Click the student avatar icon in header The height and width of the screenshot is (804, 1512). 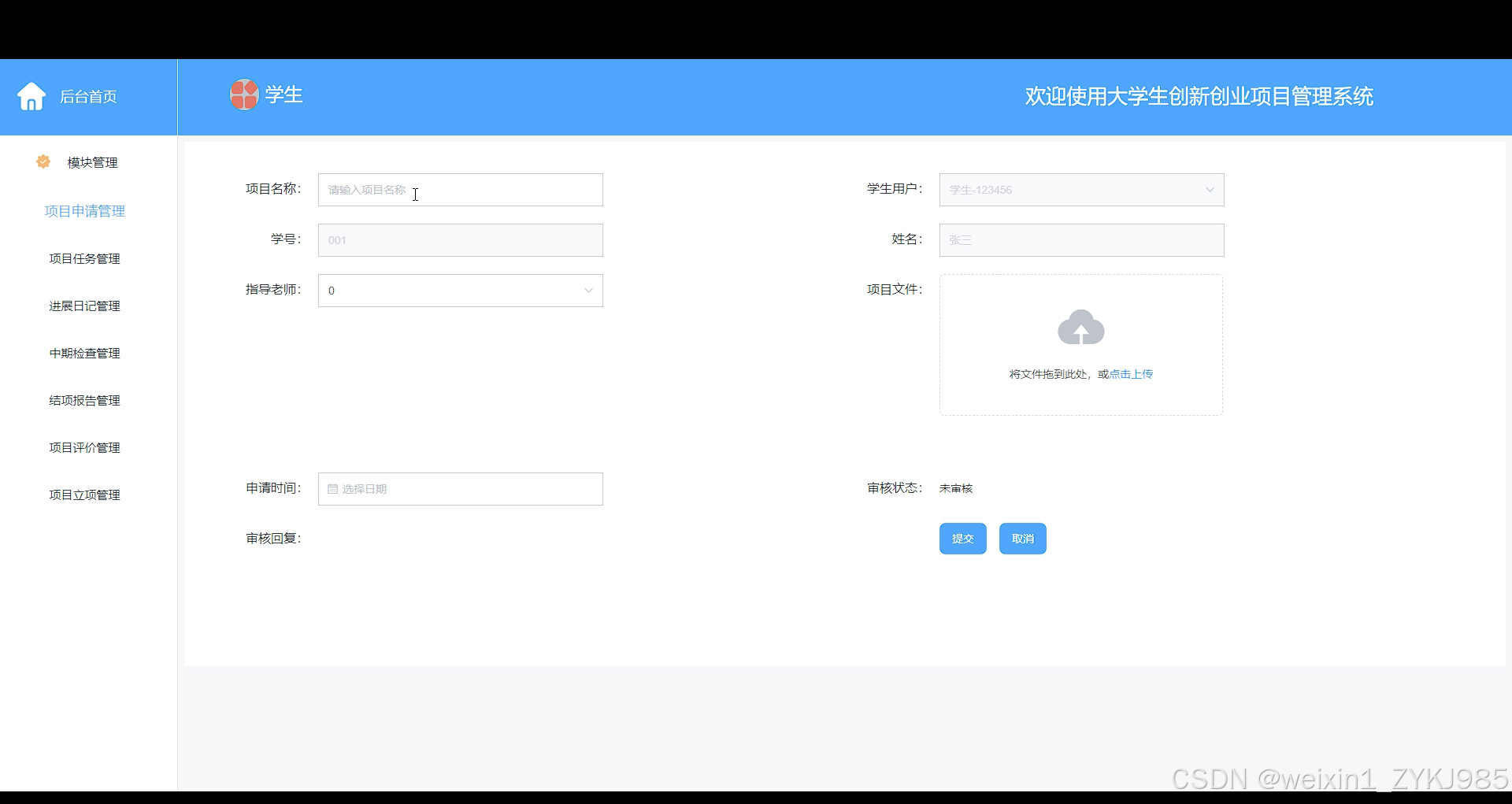point(244,94)
